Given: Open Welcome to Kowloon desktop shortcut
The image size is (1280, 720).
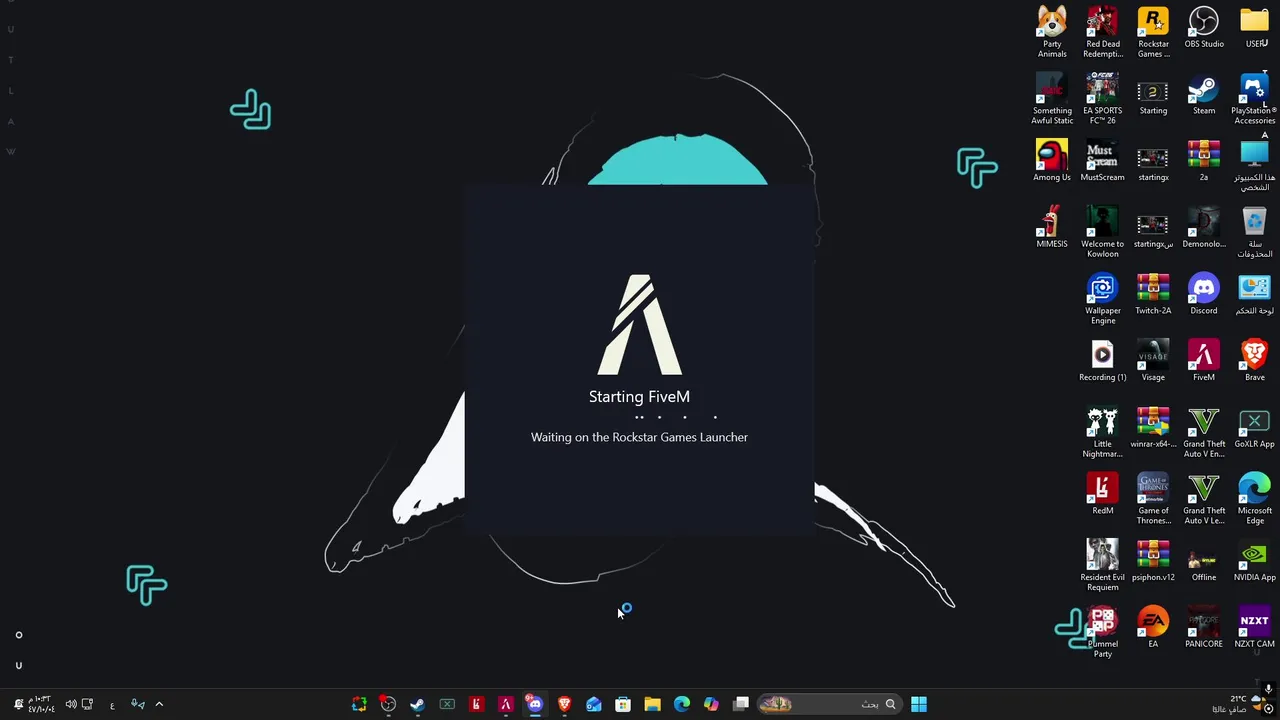Looking at the screenshot, I should point(1103,232).
